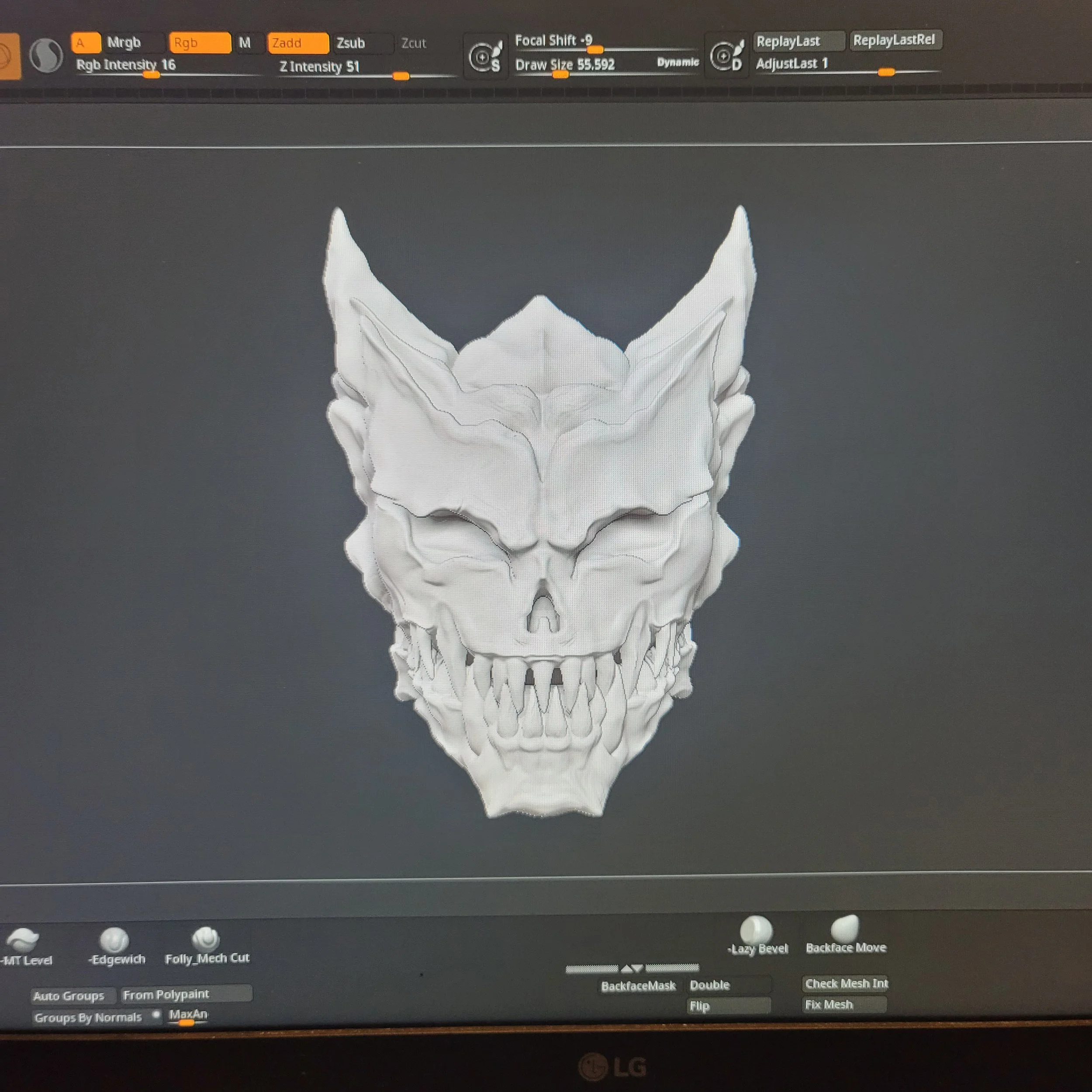The height and width of the screenshot is (1092, 1092).
Task: Select the Lazy Bevel brush icon
Action: (x=756, y=929)
